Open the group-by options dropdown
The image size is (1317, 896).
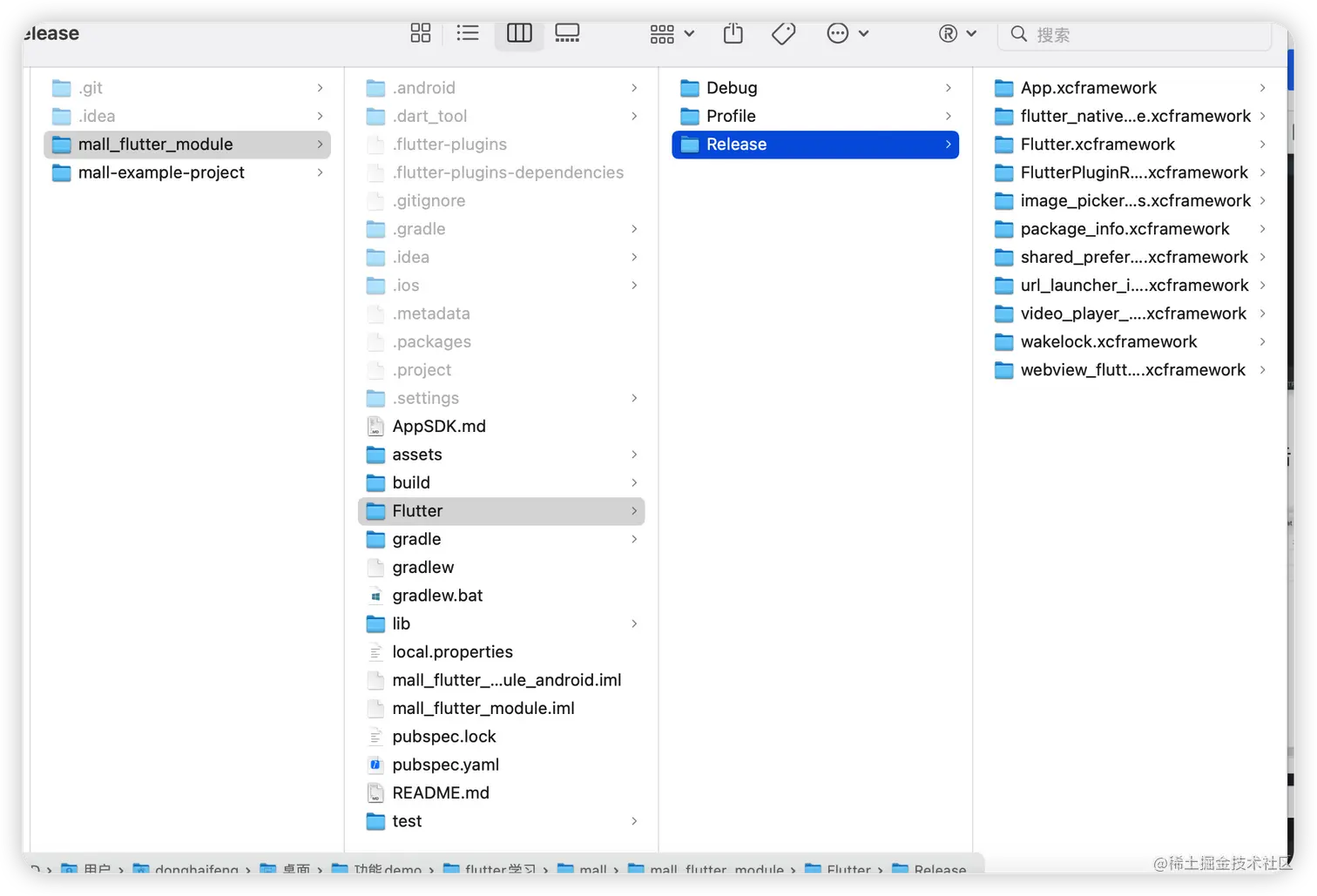[x=672, y=34]
